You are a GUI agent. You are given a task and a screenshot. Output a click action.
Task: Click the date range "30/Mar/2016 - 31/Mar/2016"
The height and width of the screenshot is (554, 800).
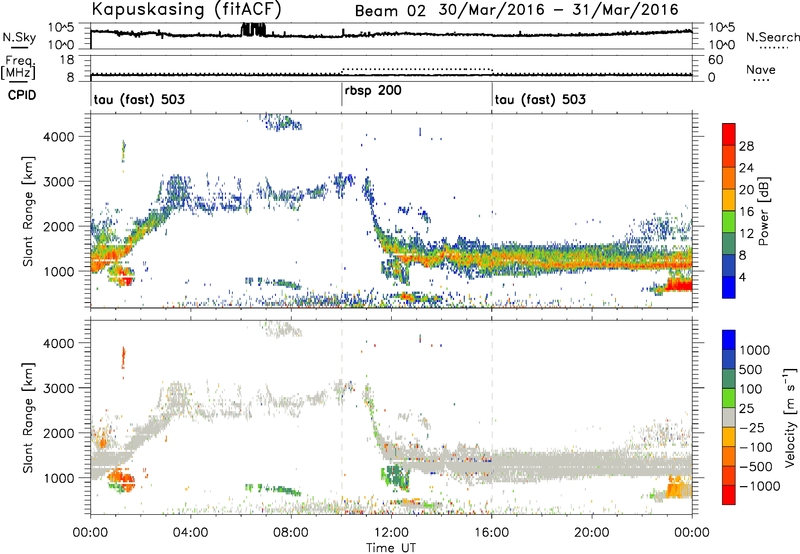(559, 10)
